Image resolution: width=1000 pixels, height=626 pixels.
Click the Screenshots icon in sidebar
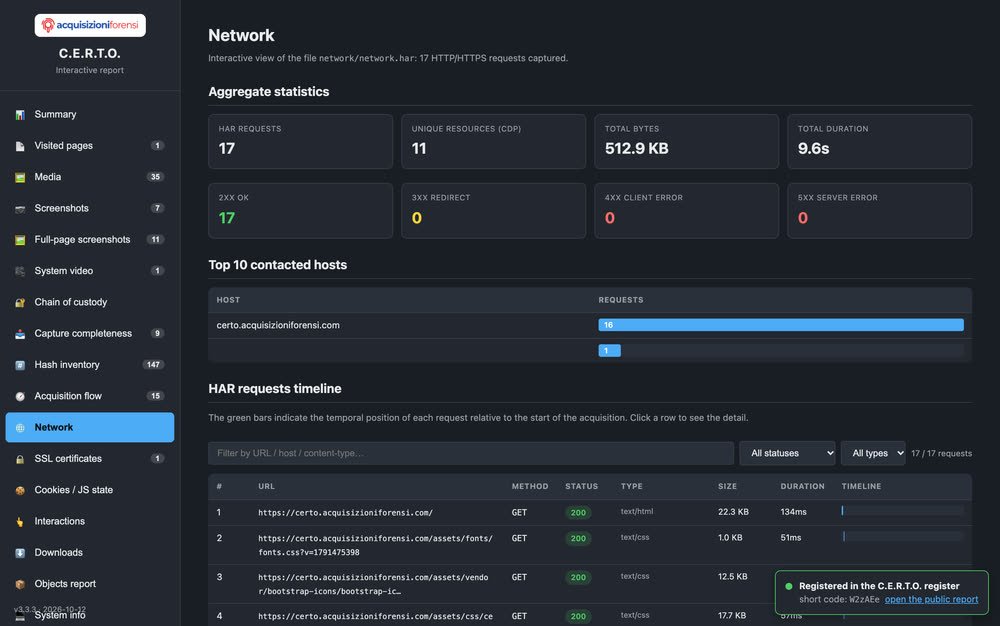click(x=20, y=208)
